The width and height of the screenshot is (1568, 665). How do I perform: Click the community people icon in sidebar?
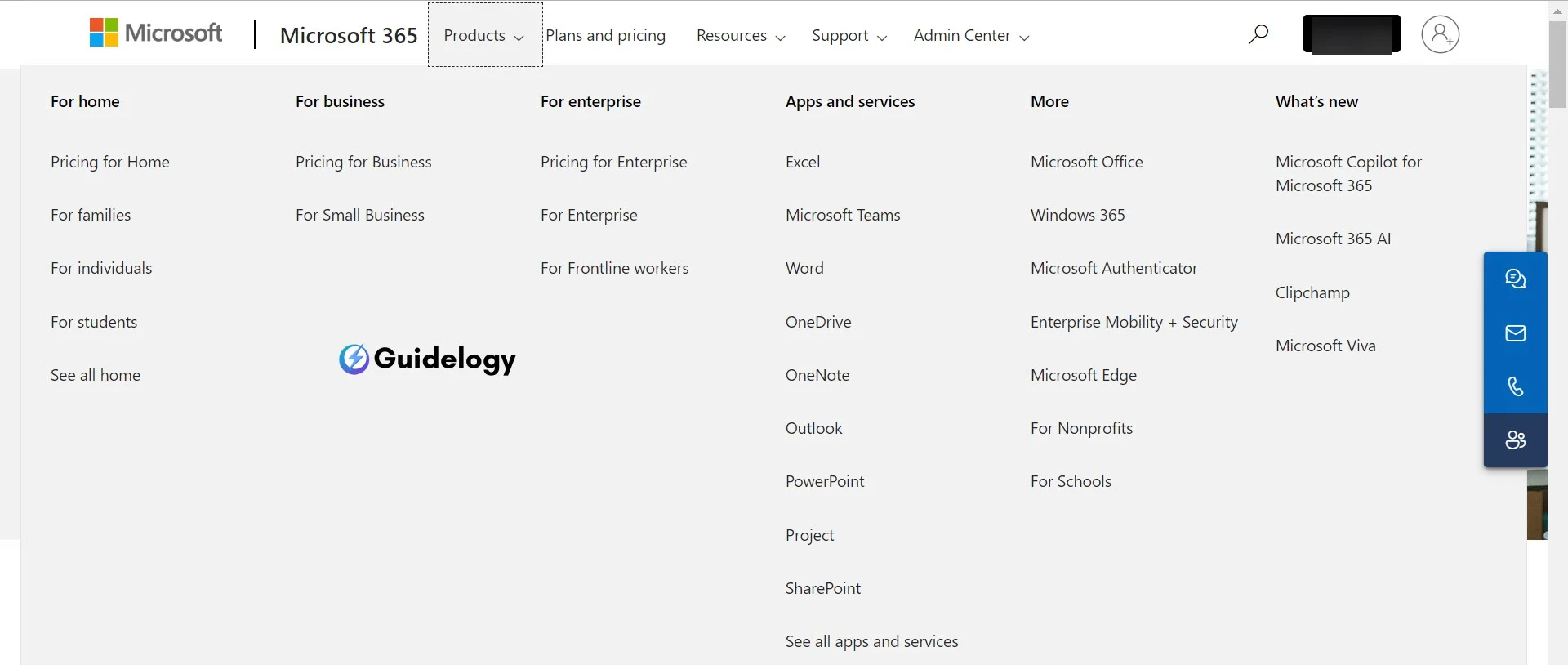[x=1516, y=440]
